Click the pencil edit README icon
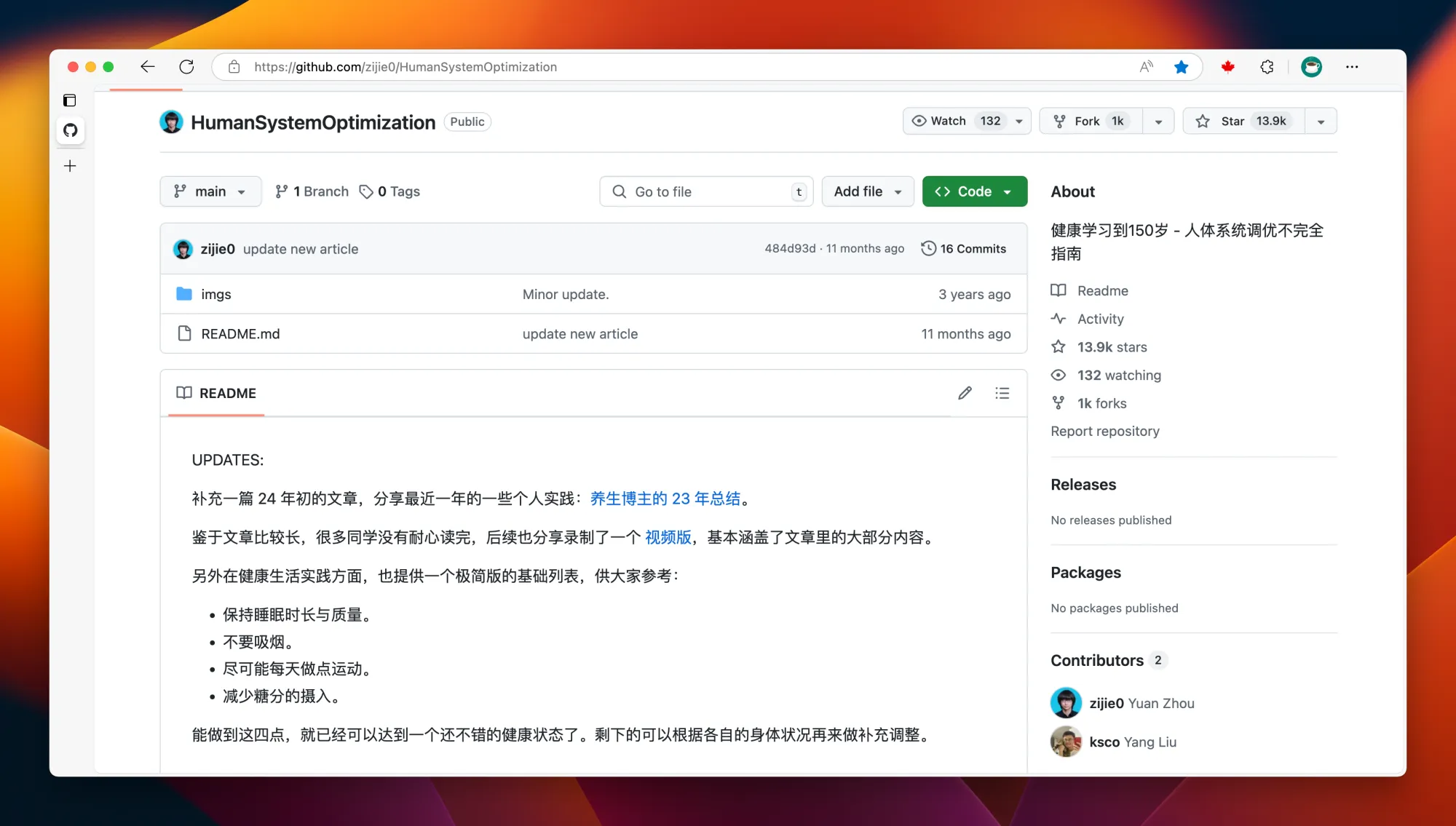Image resolution: width=1456 pixels, height=826 pixels. [965, 393]
